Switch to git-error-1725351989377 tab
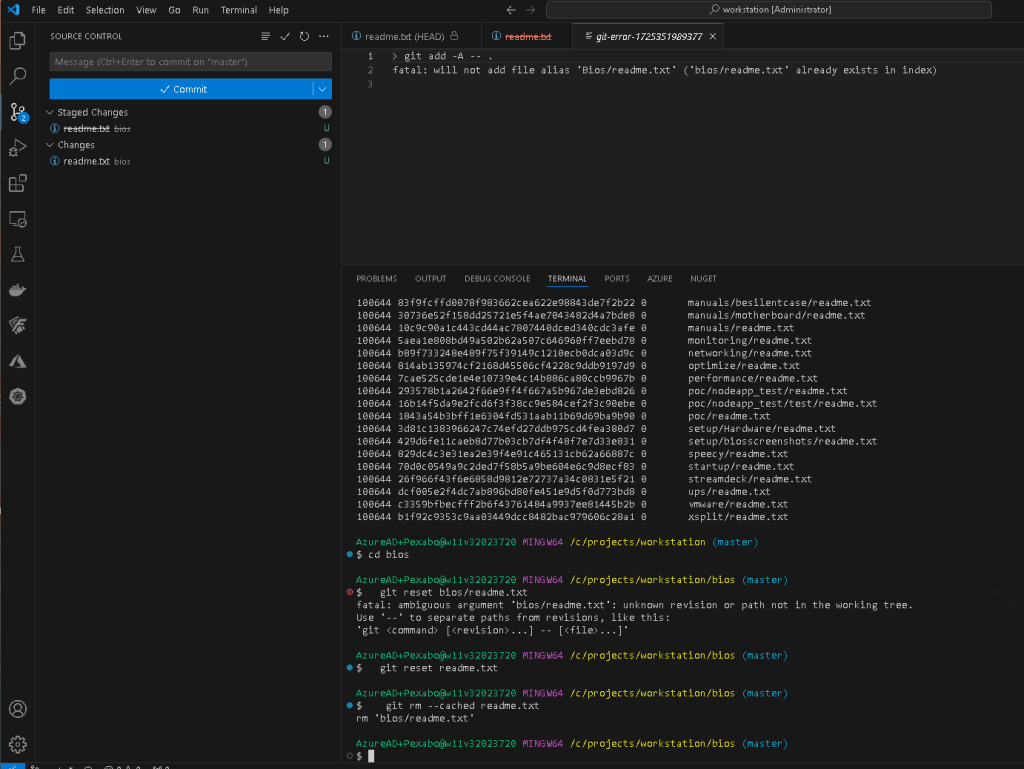 click(x=648, y=37)
